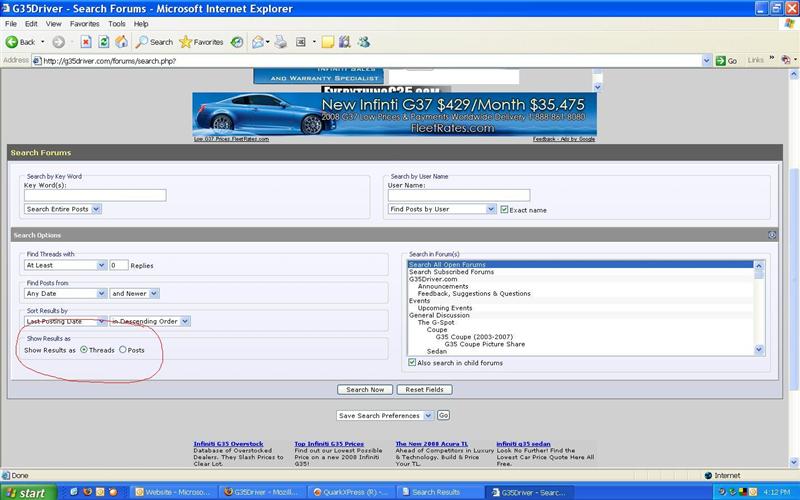Image resolution: width=800 pixels, height=500 pixels.
Task: Uncheck Also search in child forums
Action: (x=412, y=363)
